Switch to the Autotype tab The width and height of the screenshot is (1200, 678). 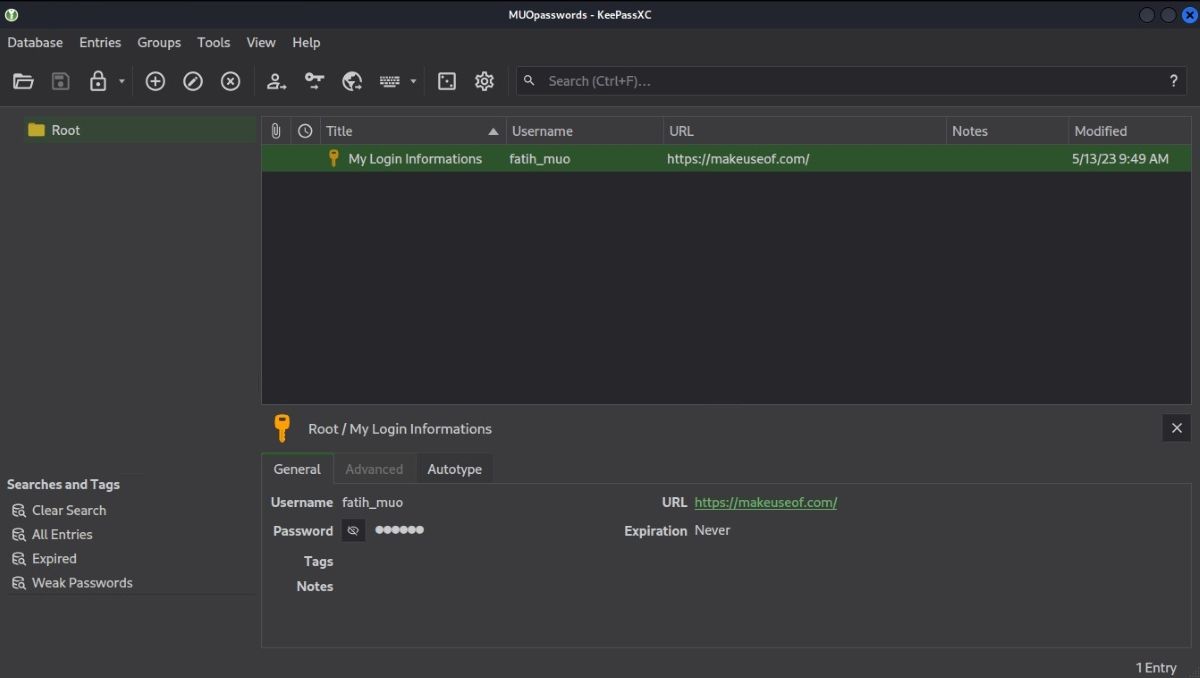coord(455,468)
